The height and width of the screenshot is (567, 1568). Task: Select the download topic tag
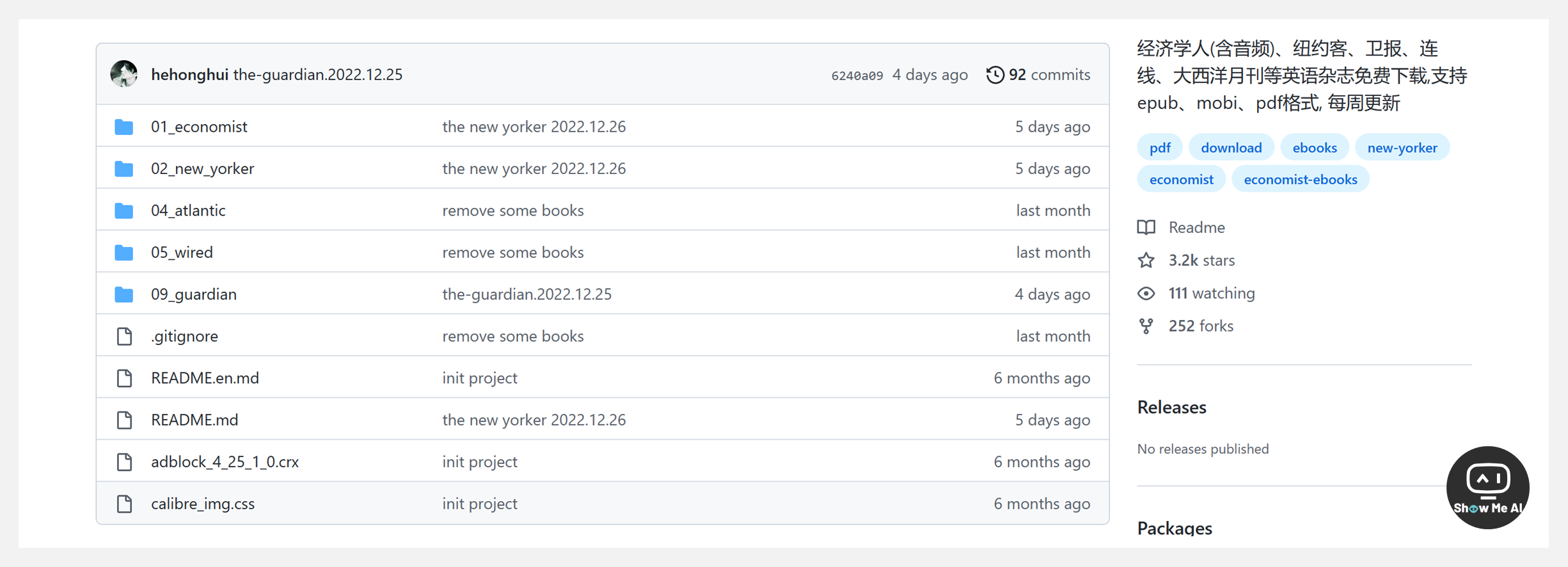(1231, 148)
